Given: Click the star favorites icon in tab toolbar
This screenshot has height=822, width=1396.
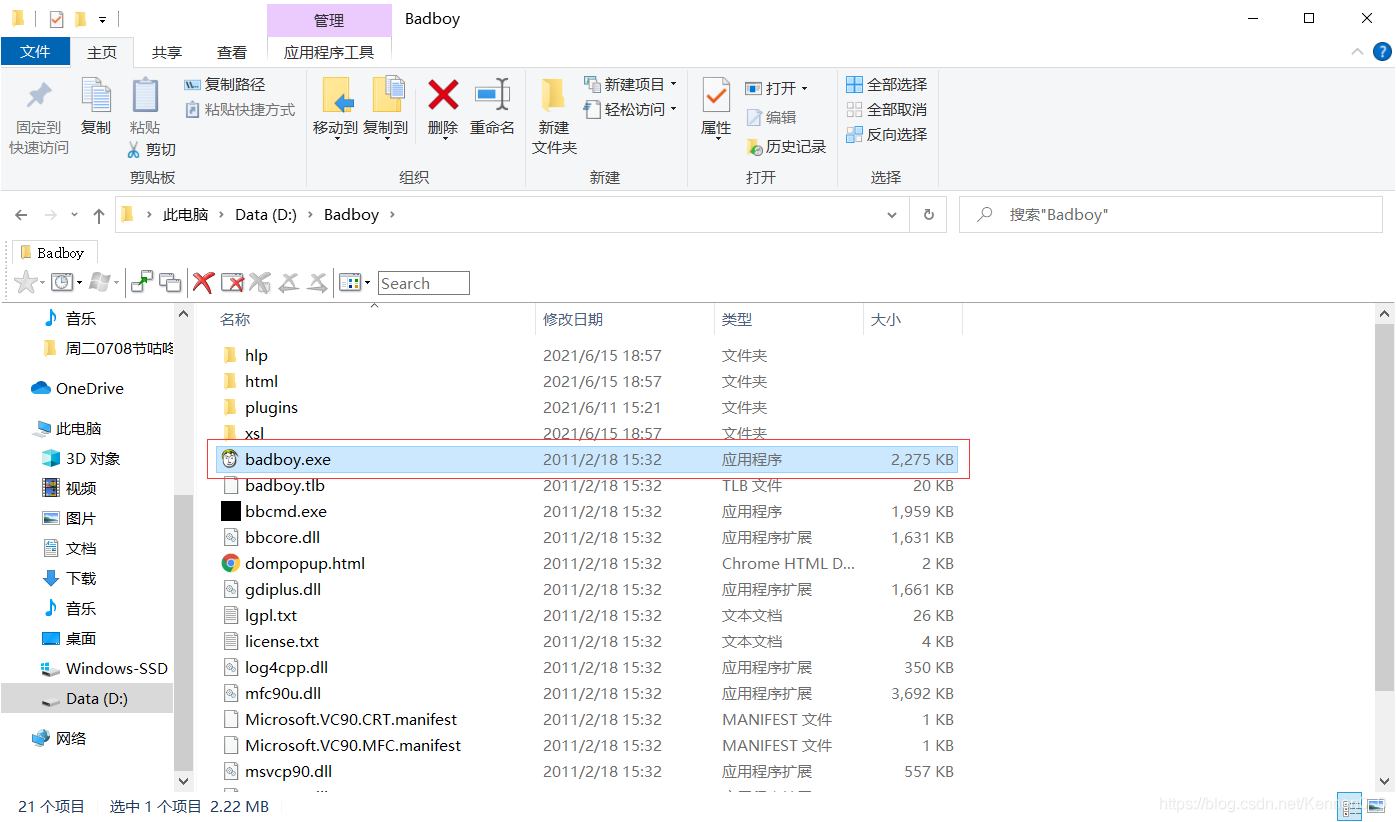Looking at the screenshot, I should 25,283.
